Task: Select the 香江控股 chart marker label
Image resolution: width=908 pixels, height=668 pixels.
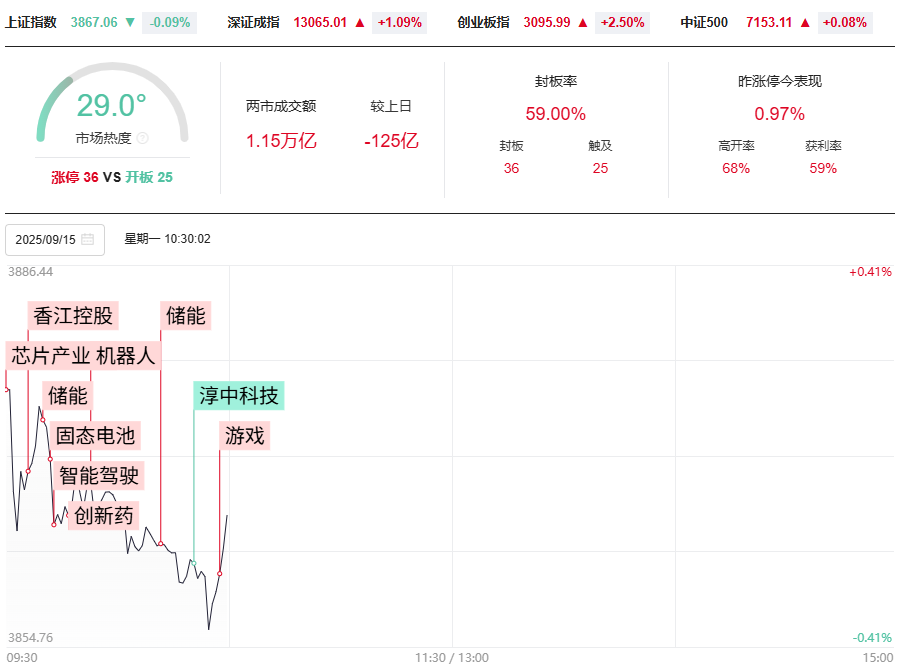Action: click(73, 316)
